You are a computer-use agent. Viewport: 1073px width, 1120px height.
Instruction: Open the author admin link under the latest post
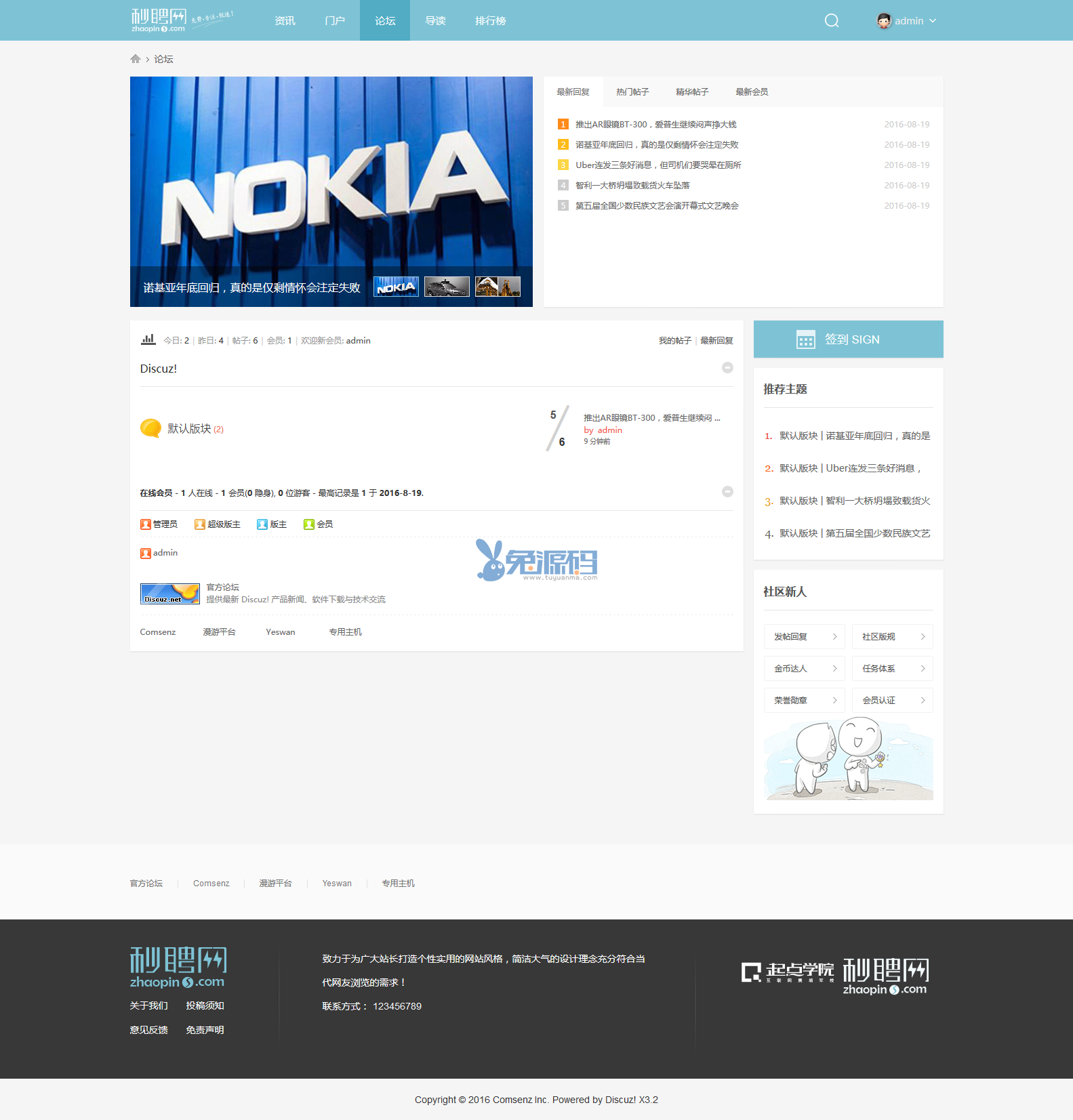(x=609, y=430)
